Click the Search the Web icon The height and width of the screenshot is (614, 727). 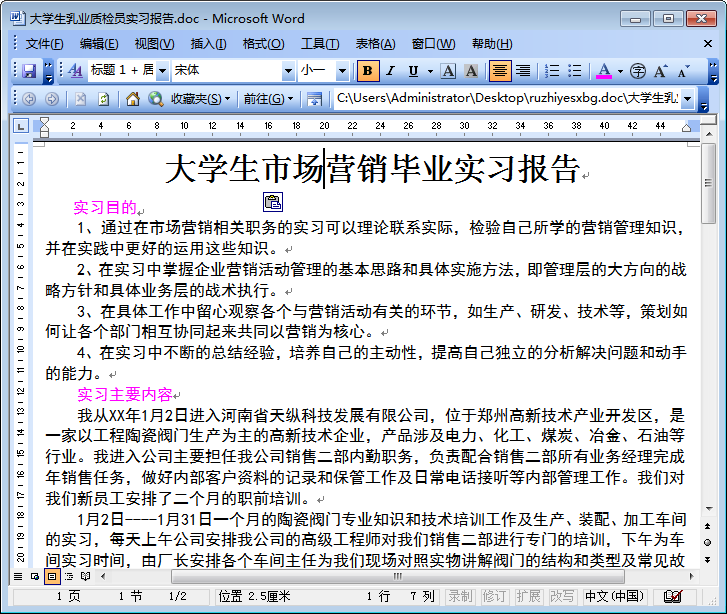pyautogui.click(x=156, y=99)
